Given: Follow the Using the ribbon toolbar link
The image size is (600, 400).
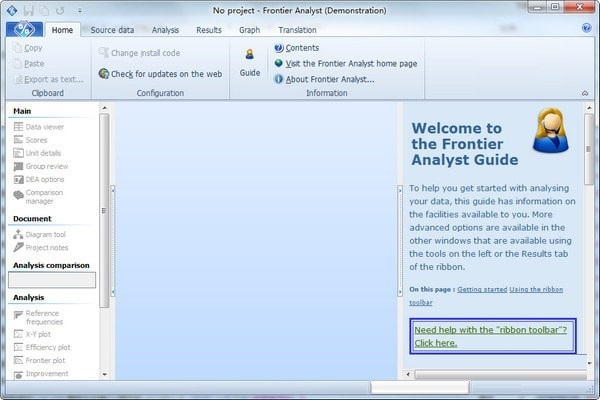Looking at the screenshot, I should point(486,296).
